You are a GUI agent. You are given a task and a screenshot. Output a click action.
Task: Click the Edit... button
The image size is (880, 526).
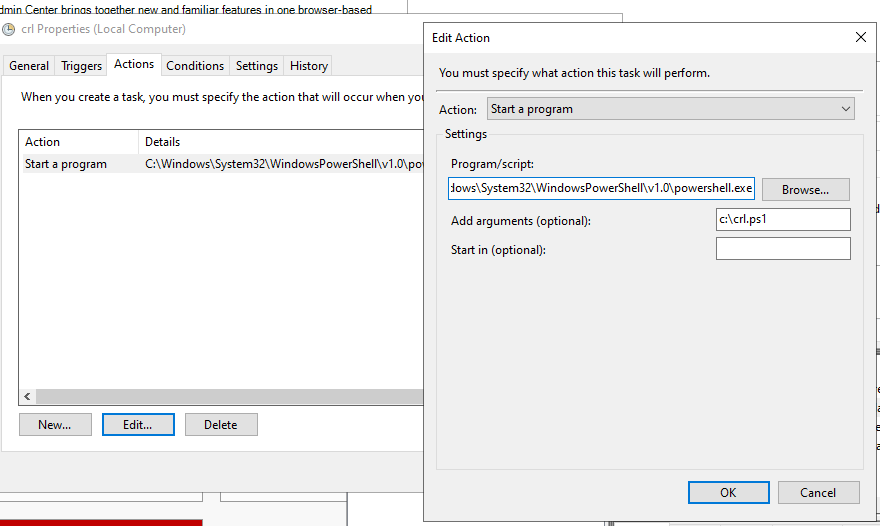coord(138,424)
